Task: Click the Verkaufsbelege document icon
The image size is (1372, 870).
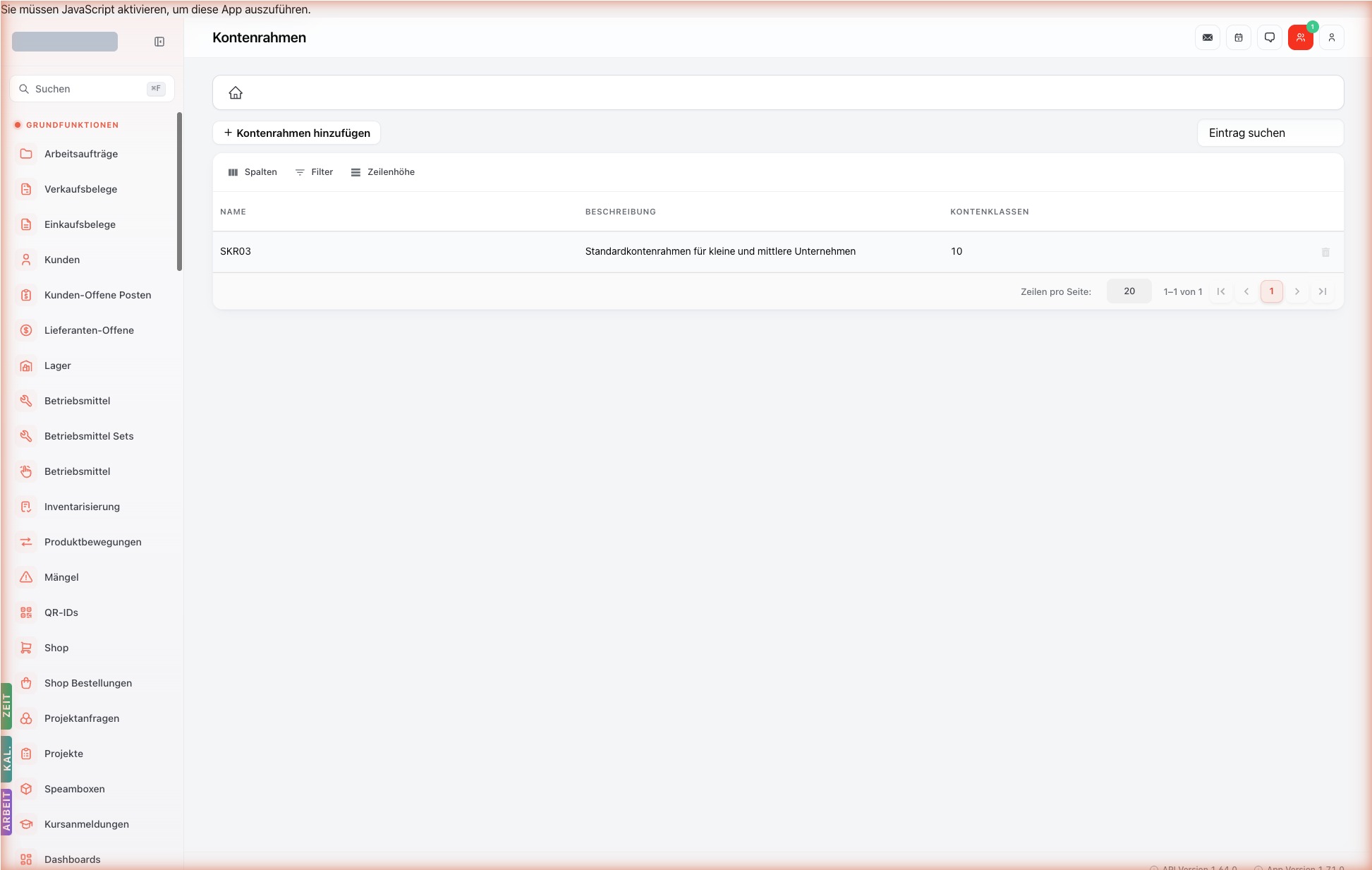Action: tap(26, 189)
